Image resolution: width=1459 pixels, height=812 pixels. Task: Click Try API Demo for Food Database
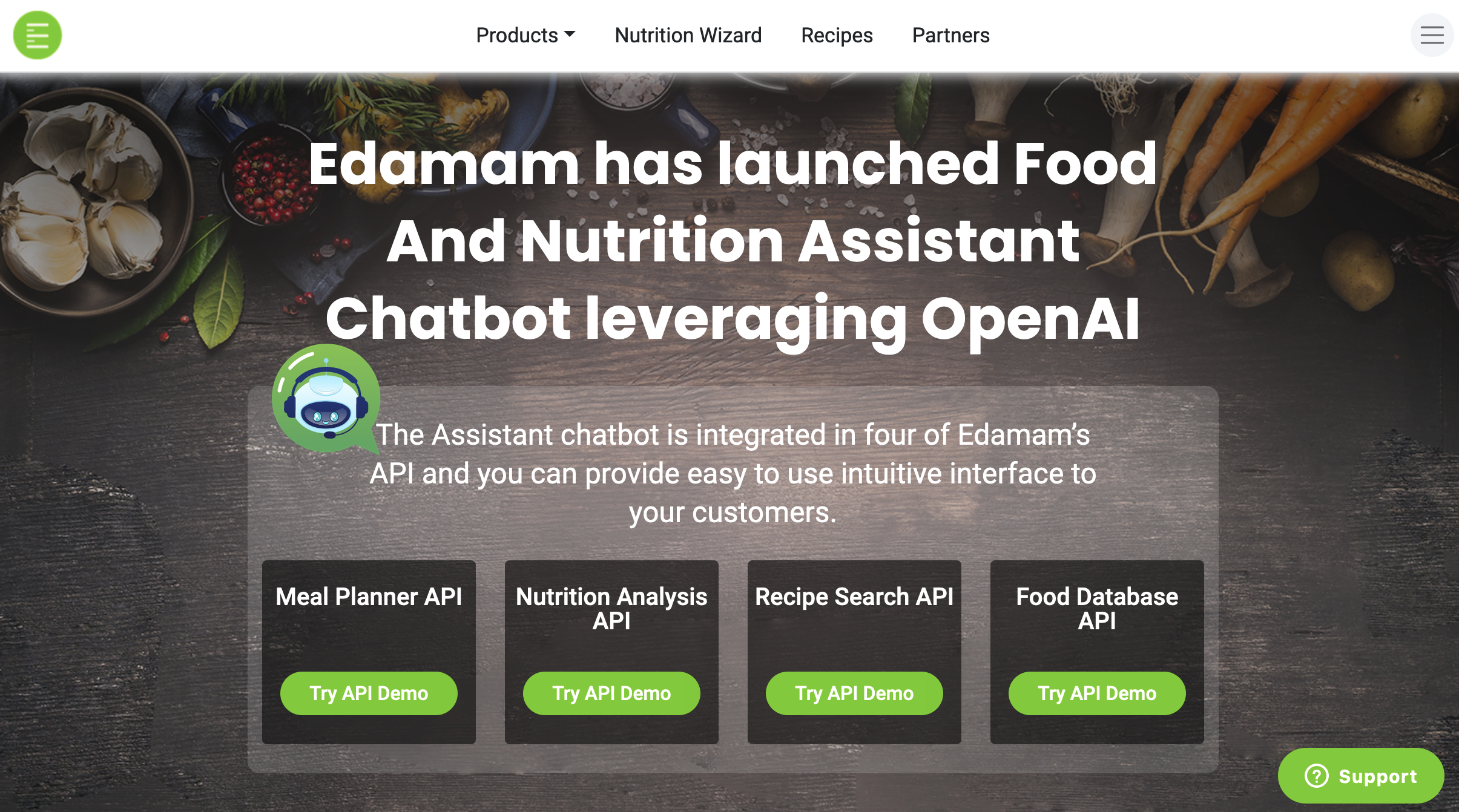[x=1097, y=693]
